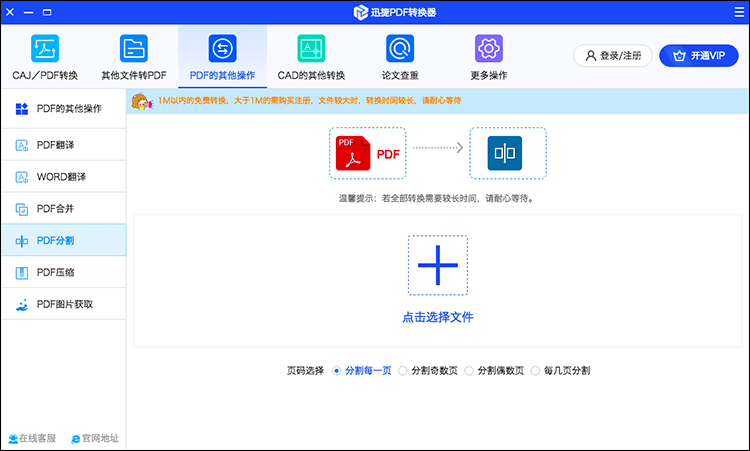Click the 迅捷PDF转换器 app logo
Viewport: 750px width, 451px height.
click(360, 12)
